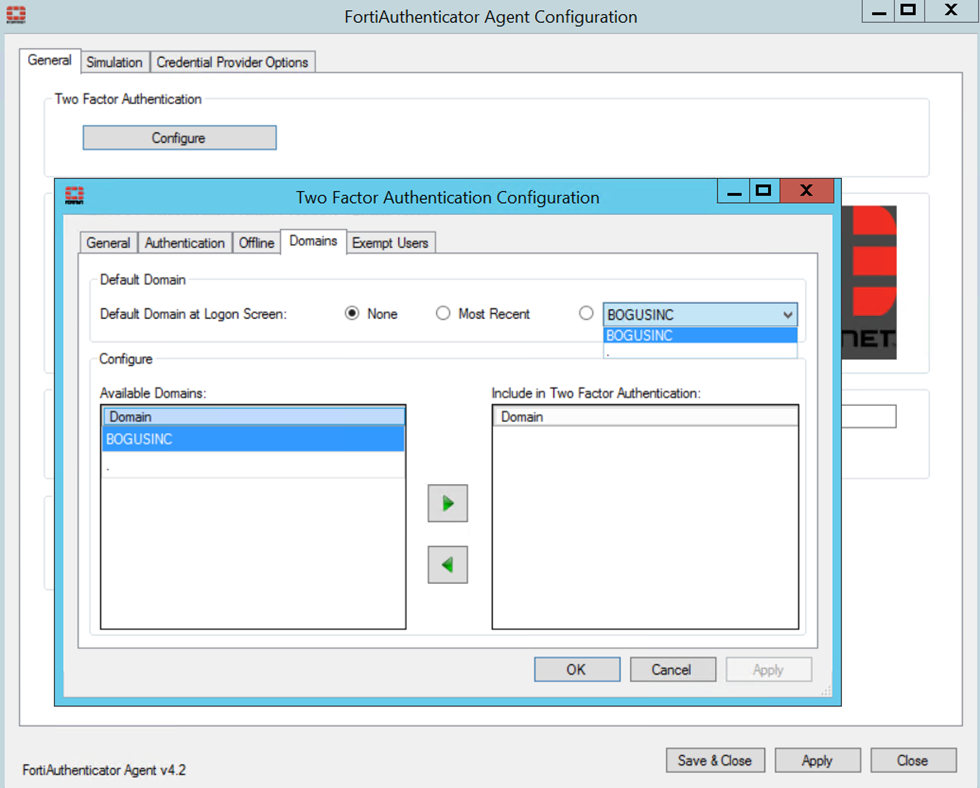Click the Close button in the Agent Configuration window

(913, 760)
